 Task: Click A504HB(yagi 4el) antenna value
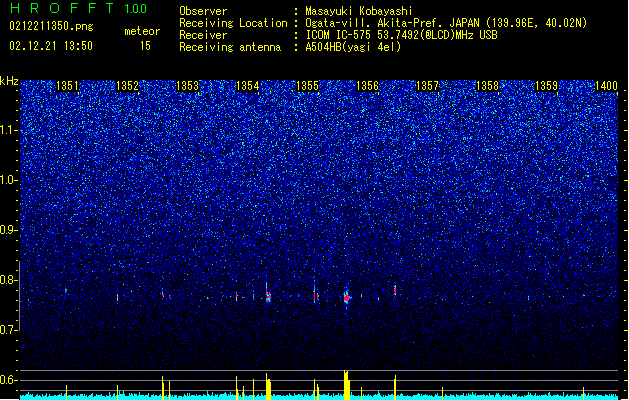pos(353,47)
